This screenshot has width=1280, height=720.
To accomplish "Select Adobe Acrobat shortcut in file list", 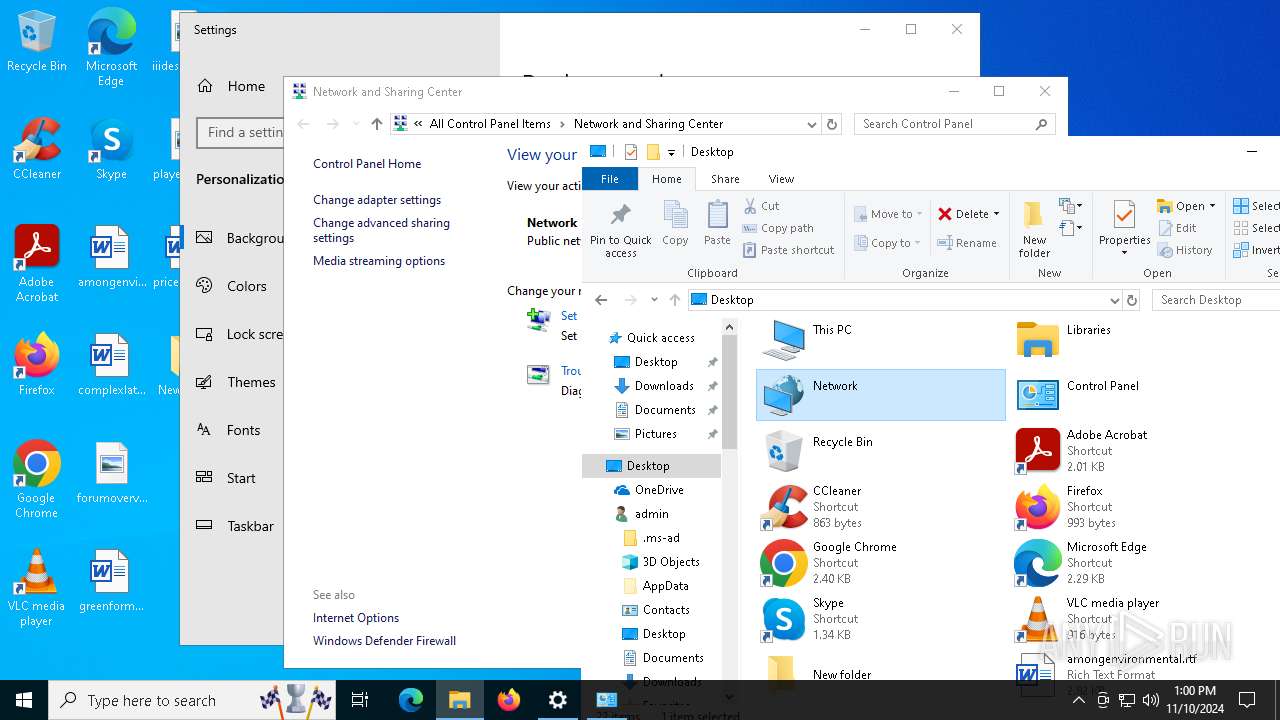I will [x=1136, y=451].
